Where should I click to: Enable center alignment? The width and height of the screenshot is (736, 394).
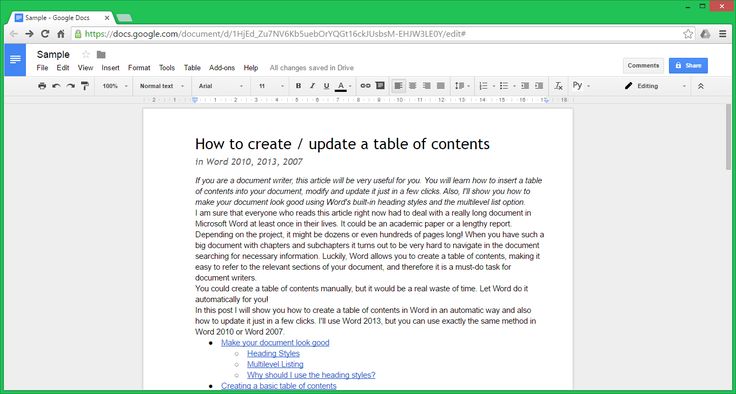point(413,86)
